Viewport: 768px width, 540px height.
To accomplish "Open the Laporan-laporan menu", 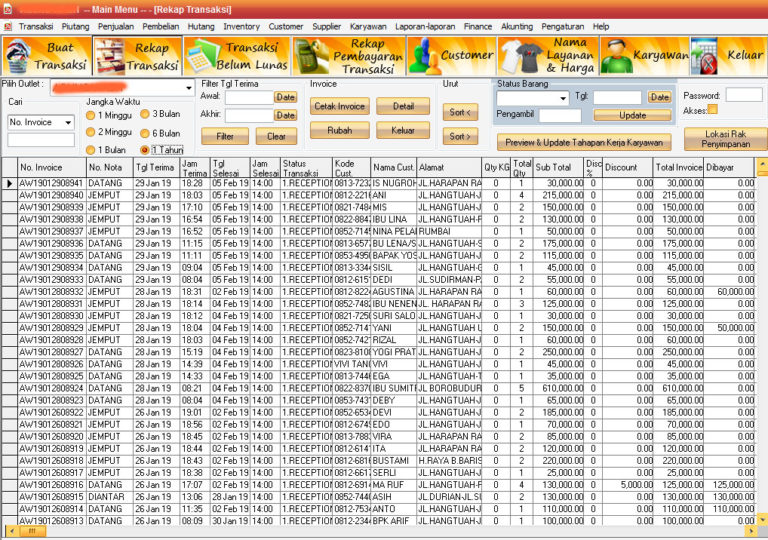I will 425,26.
